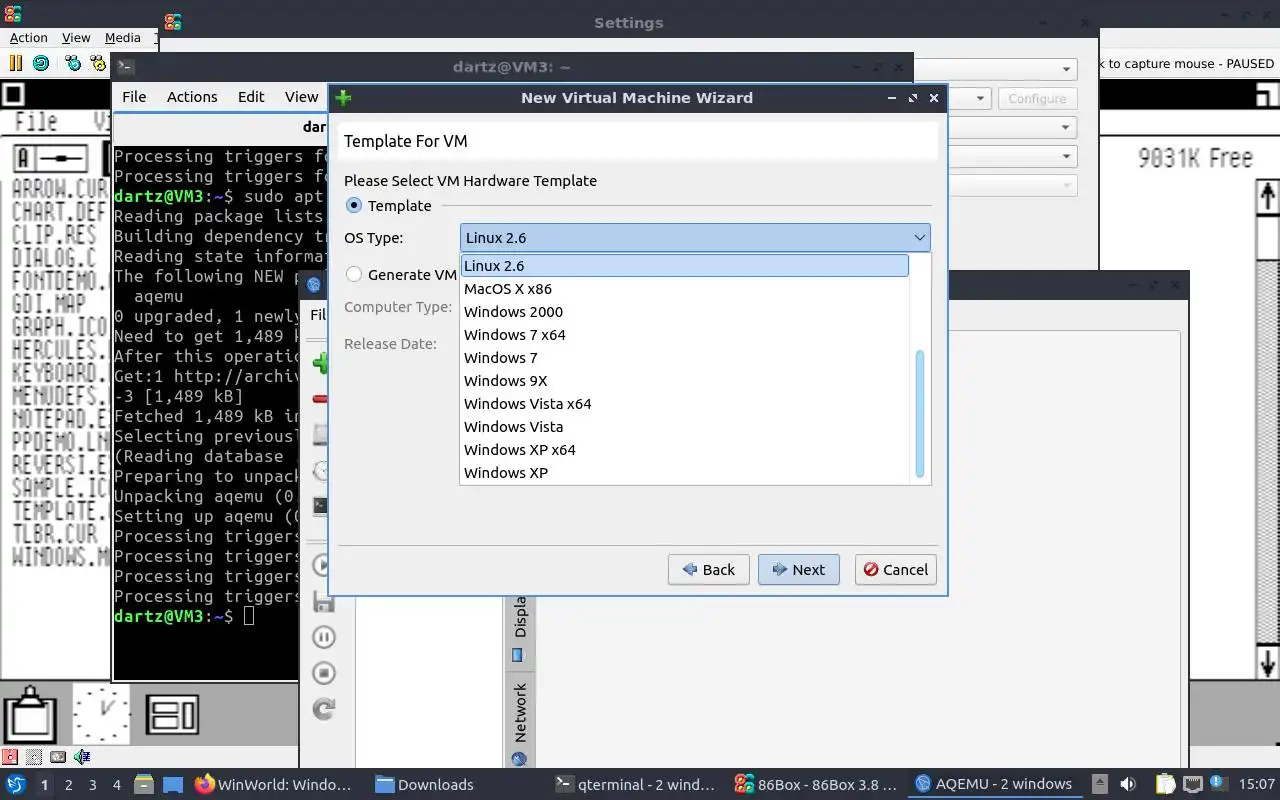Click the qterminal title bar icon
The width and height of the screenshot is (1280, 800).
[125, 67]
